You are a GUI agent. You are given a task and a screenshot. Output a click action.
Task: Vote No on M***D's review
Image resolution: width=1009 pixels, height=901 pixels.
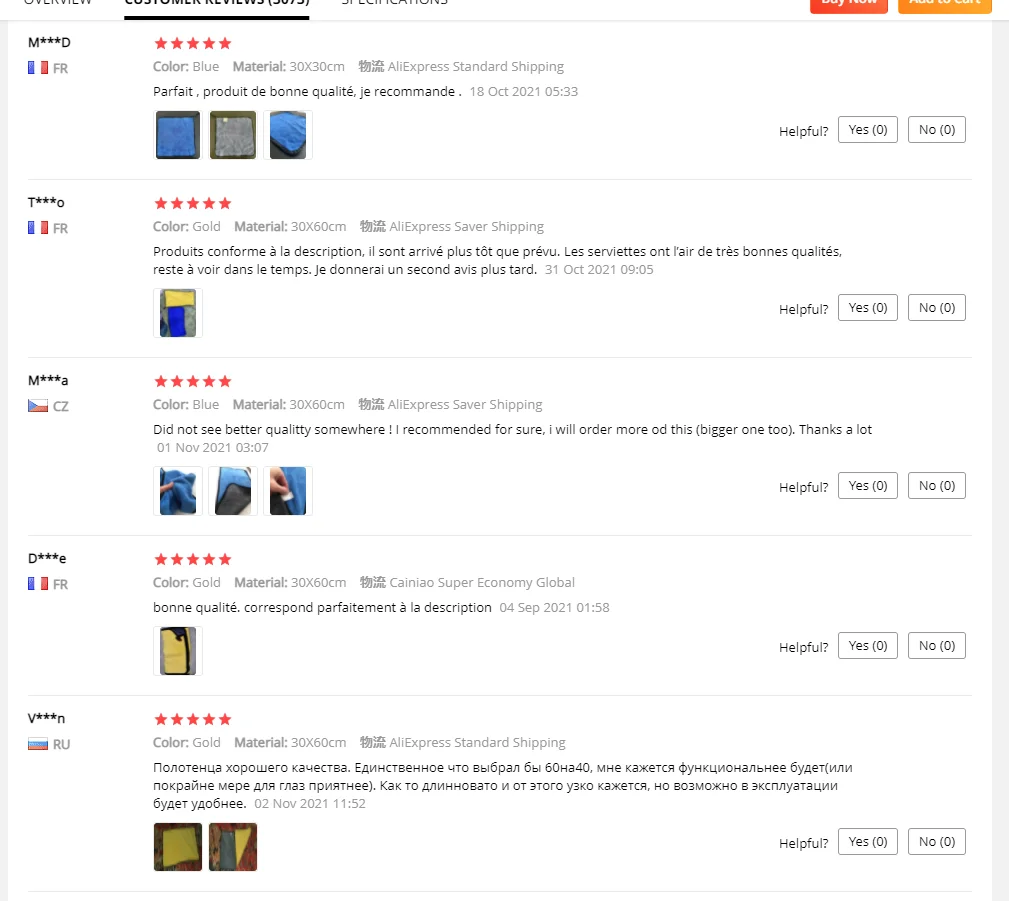coord(936,130)
